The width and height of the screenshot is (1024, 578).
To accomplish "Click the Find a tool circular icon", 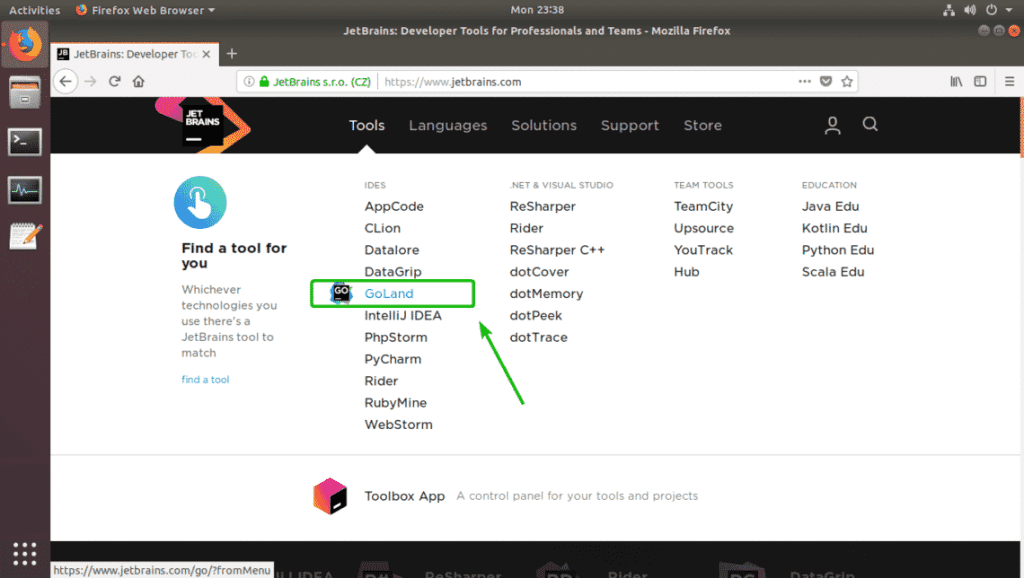I will click(x=200, y=202).
